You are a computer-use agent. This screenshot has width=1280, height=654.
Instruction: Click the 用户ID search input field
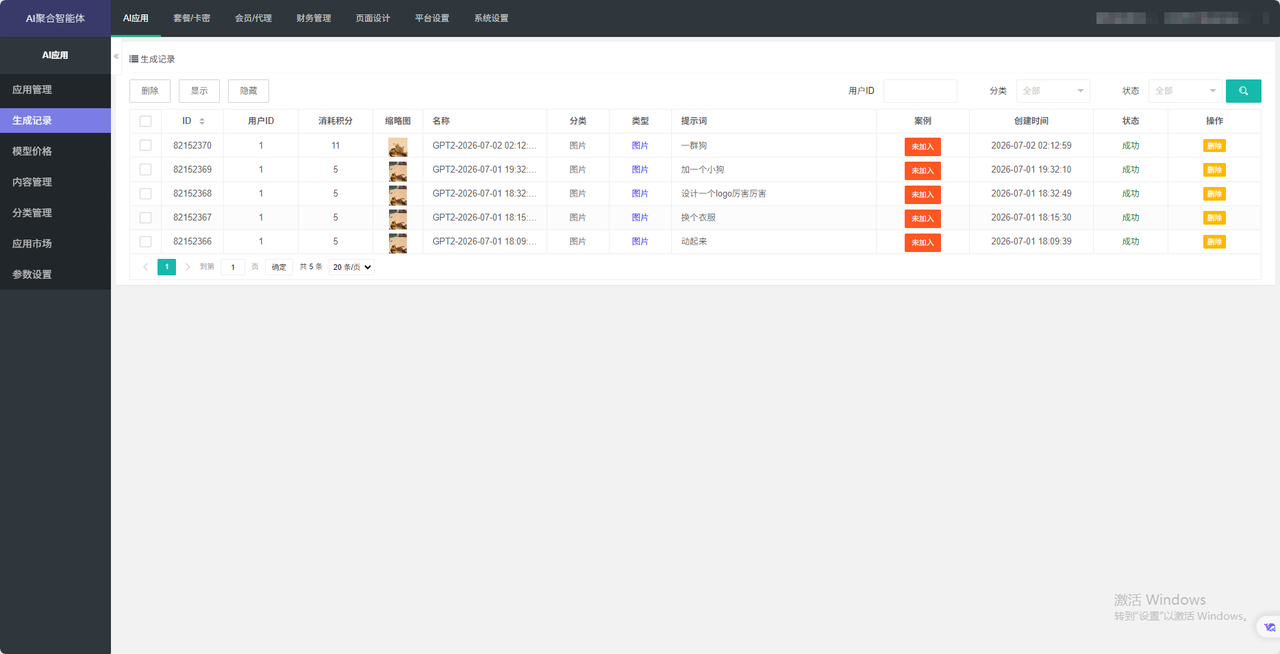pos(920,91)
